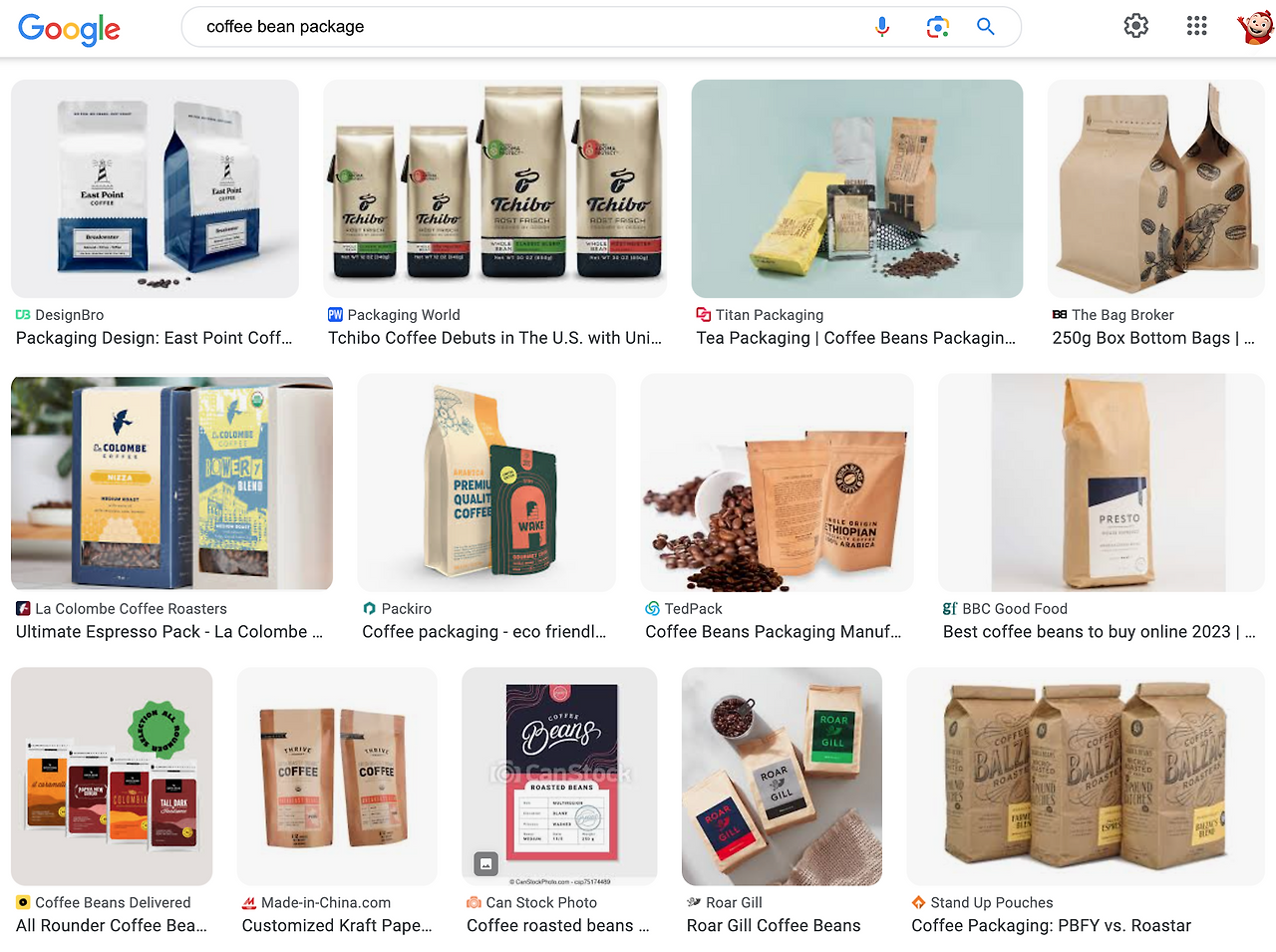Focus the coffee bean package search field
This screenshot has width=1276, height=952.
tap(528, 27)
